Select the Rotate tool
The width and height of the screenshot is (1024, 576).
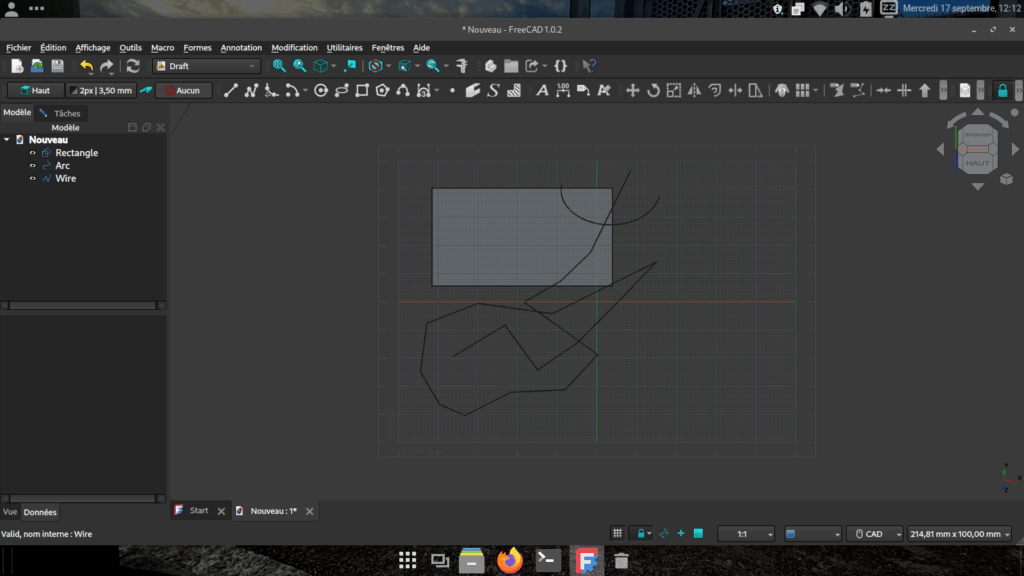pos(653,91)
